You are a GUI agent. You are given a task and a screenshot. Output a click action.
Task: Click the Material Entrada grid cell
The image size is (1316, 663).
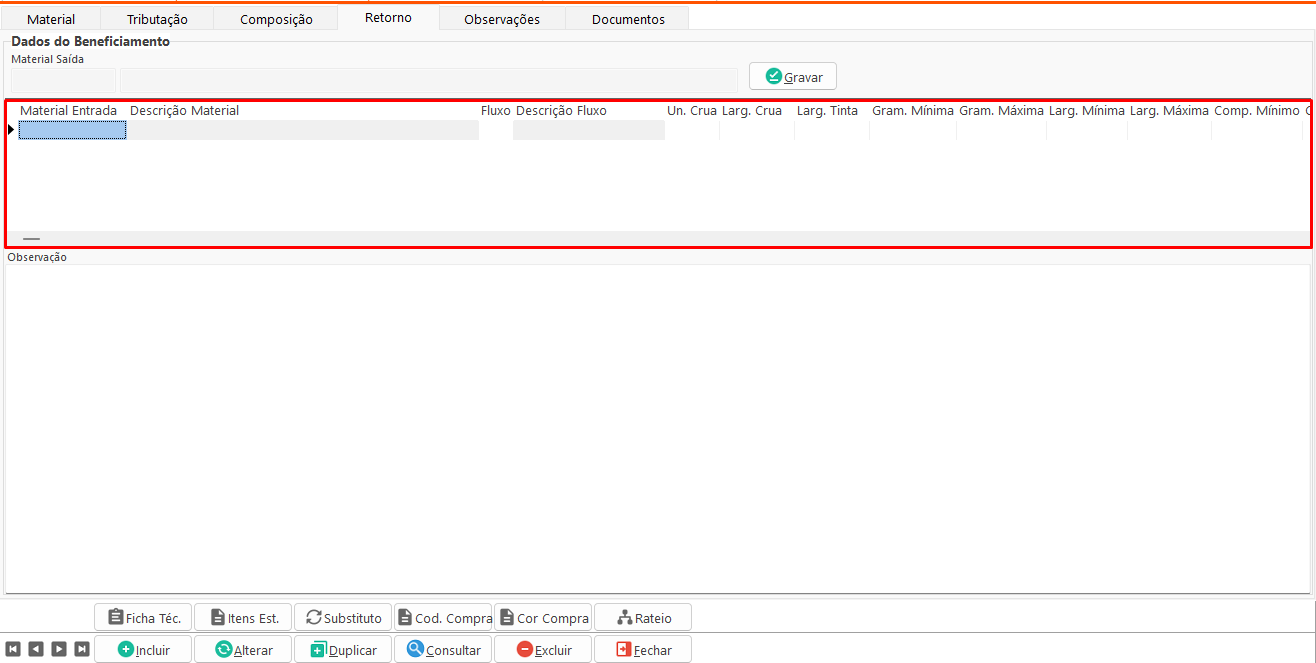[72, 130]
